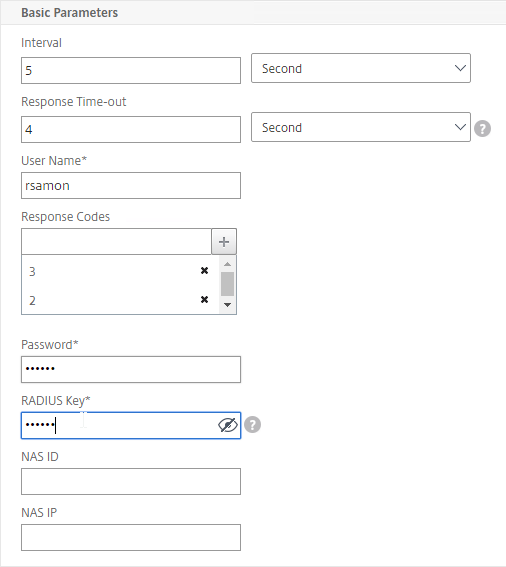The height and width of the screenshot is (567, 506).
Task: Remove response code 2 from list
Action: pyautogui.click(x=204, y=299)
